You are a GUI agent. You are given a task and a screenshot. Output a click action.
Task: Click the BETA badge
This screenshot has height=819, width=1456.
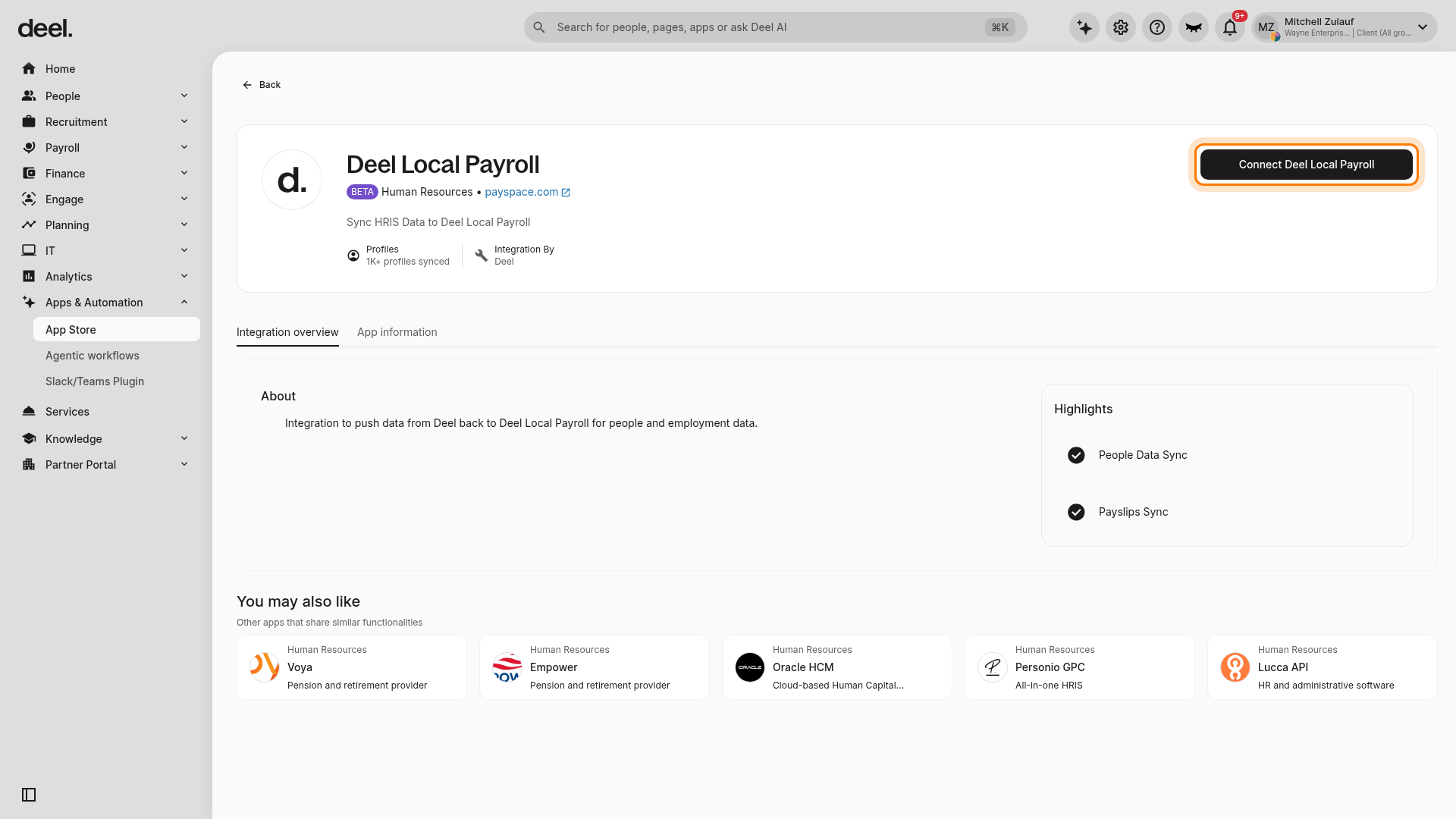pos(362,192)
